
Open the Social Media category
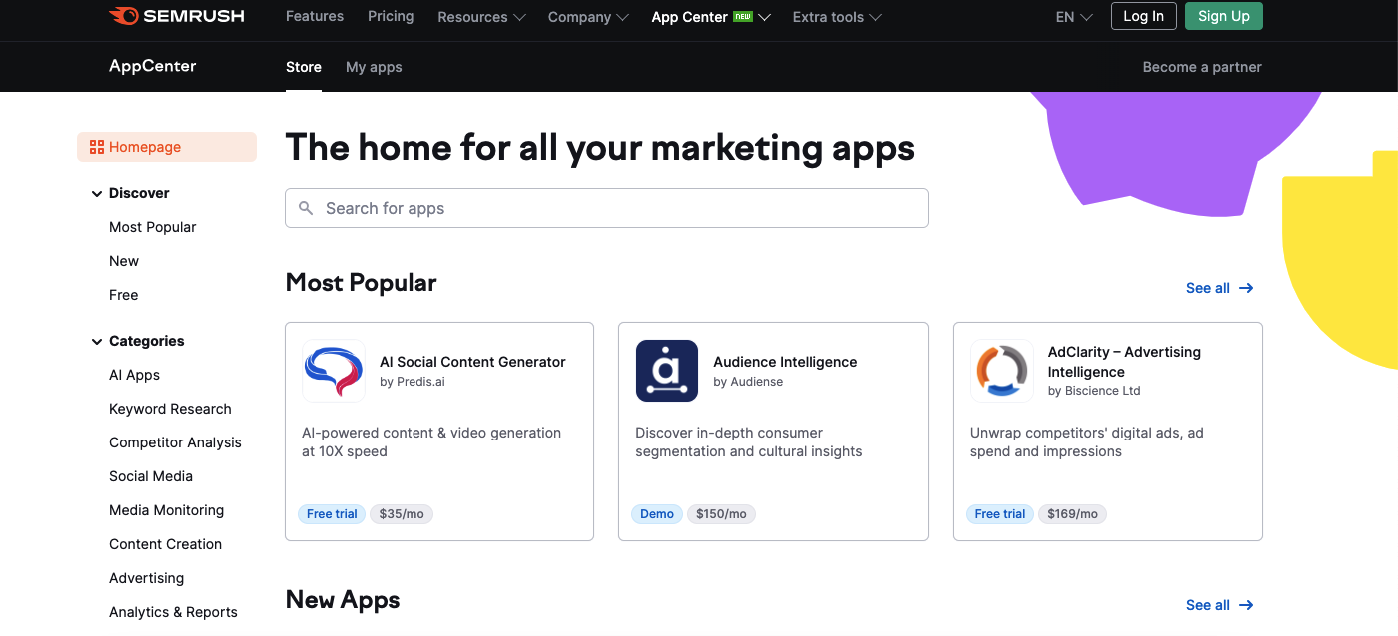click(151, 476)
